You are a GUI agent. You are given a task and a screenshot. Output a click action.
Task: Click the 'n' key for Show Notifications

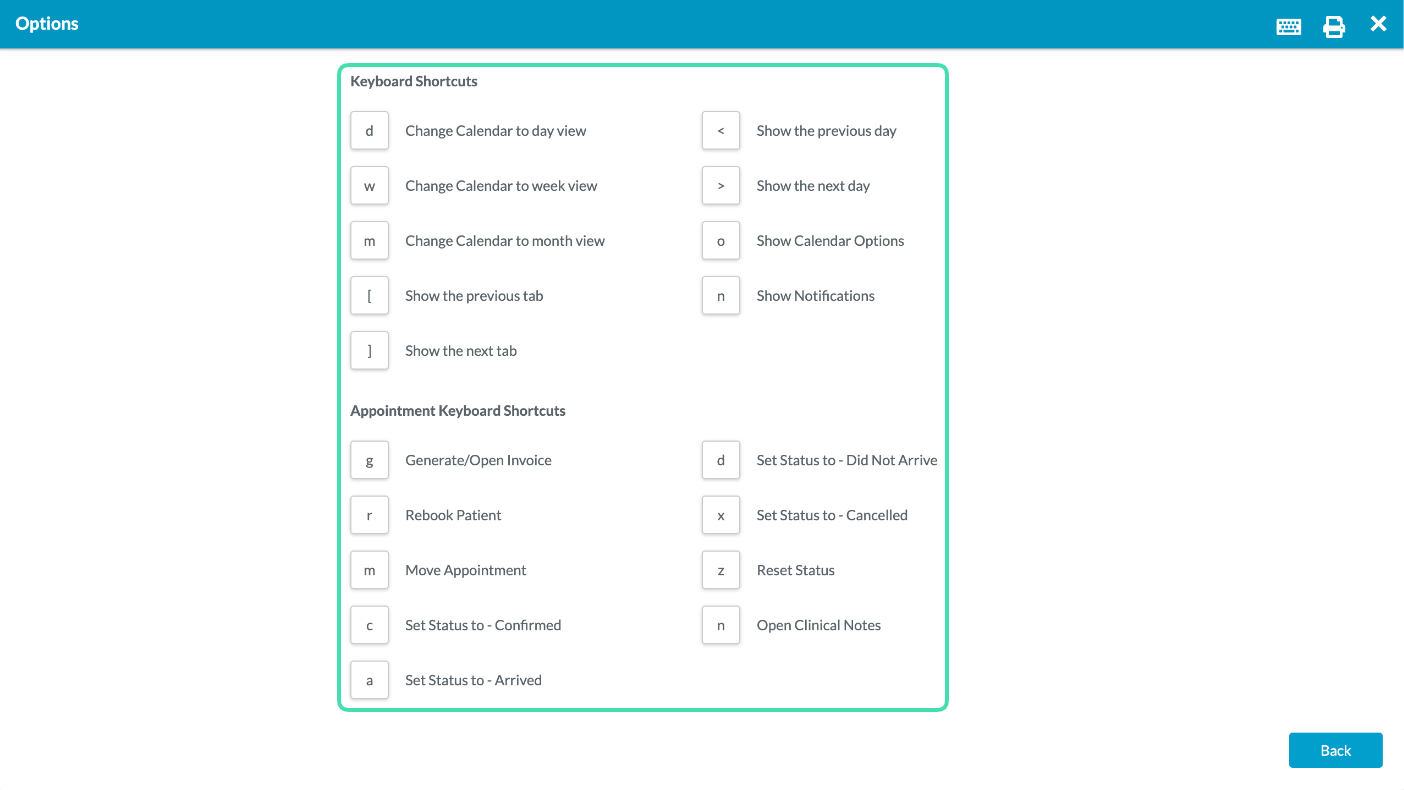click(721, 296)
